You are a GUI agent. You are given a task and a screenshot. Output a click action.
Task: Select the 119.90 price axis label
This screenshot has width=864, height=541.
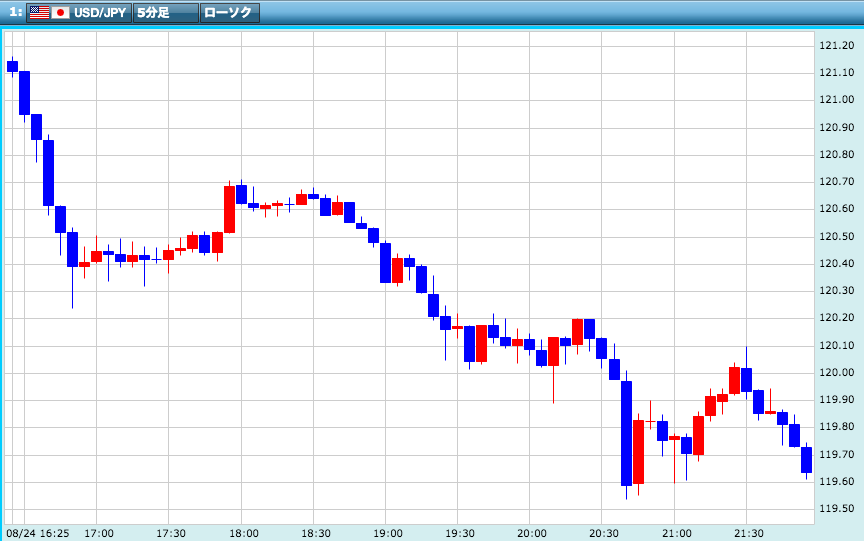point(836,400)
